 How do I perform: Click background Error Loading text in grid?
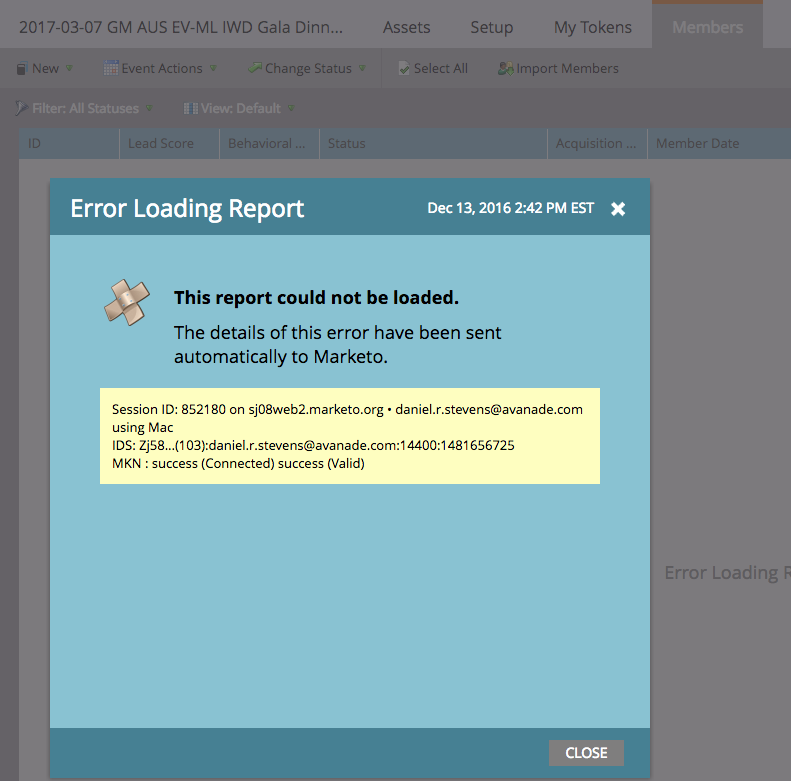pos(727,573)
